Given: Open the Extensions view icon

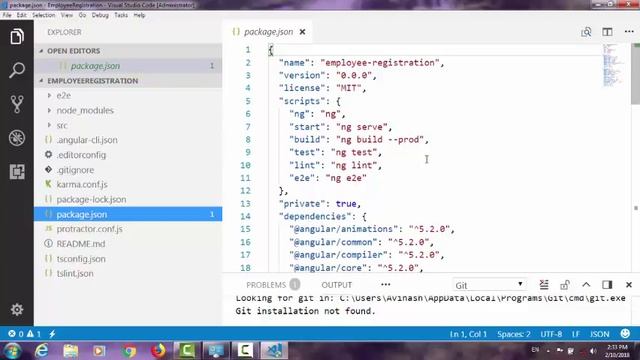Looking at the screenshot, I should [x=17, y=172].
